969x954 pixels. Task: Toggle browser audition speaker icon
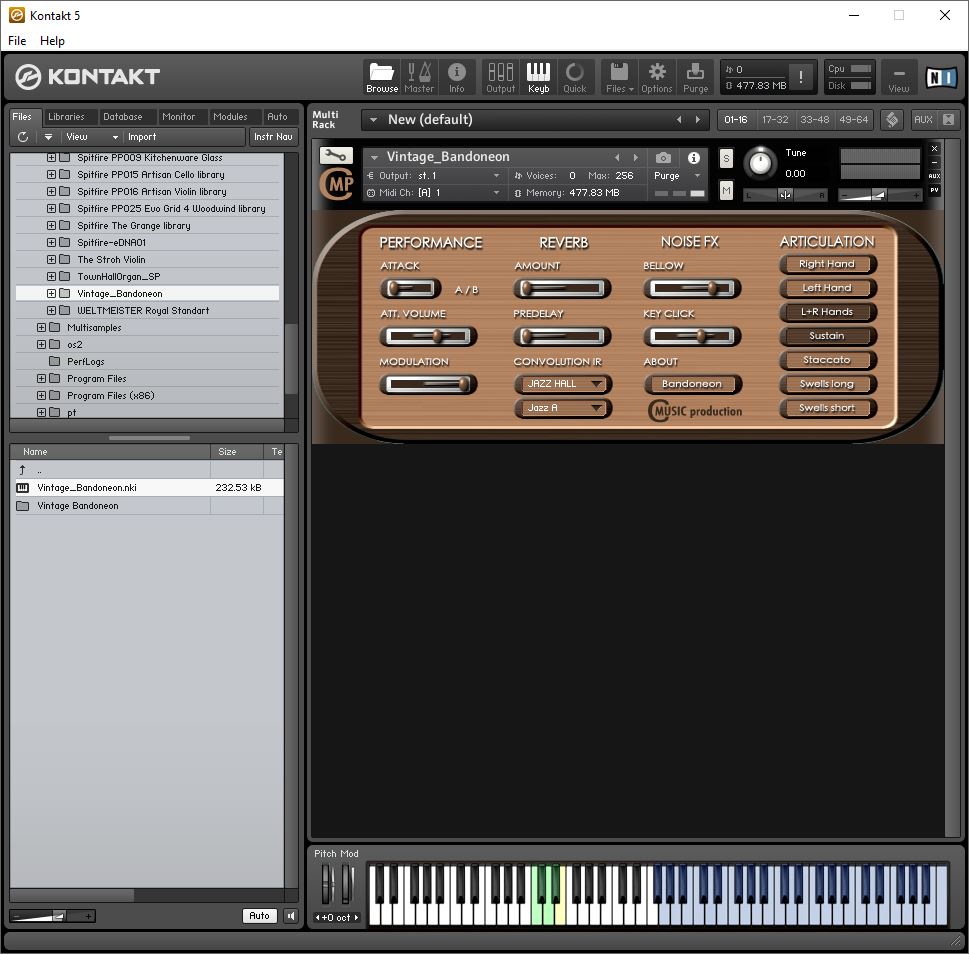[290, 916]
